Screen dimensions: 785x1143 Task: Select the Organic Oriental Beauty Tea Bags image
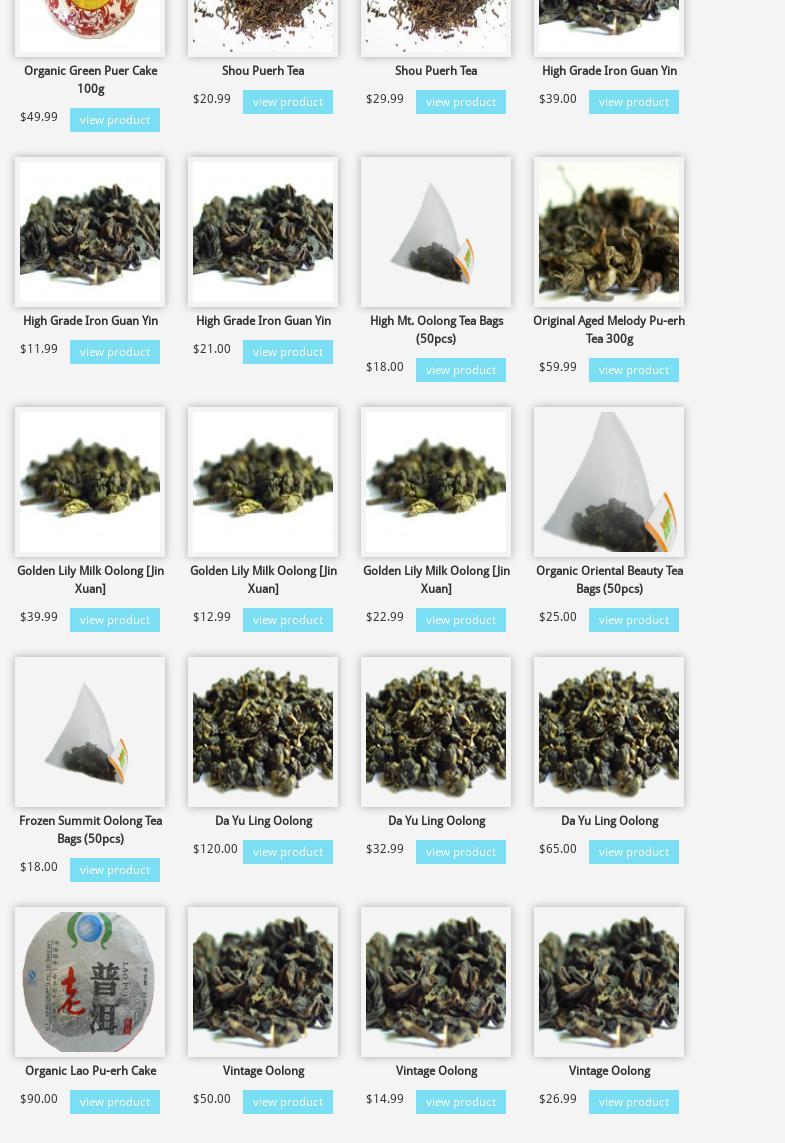[x=609, y=482]
